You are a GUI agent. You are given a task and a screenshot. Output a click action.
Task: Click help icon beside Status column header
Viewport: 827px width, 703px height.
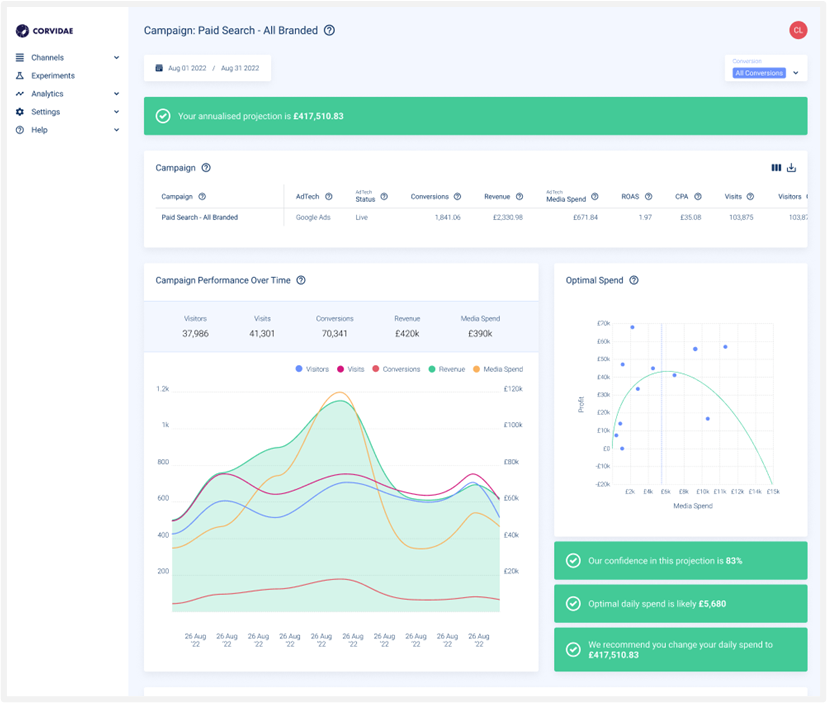point(384,197)
